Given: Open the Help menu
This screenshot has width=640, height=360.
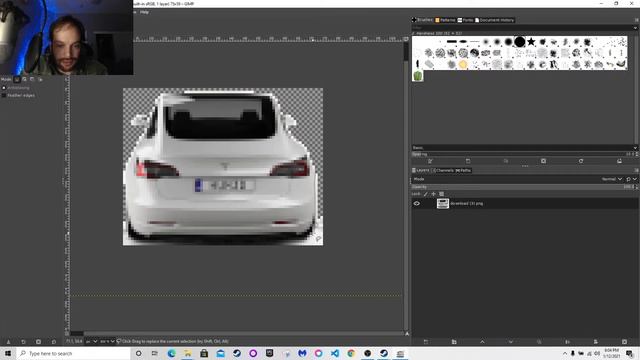Looking at the screenshot, I should point(144,12).
